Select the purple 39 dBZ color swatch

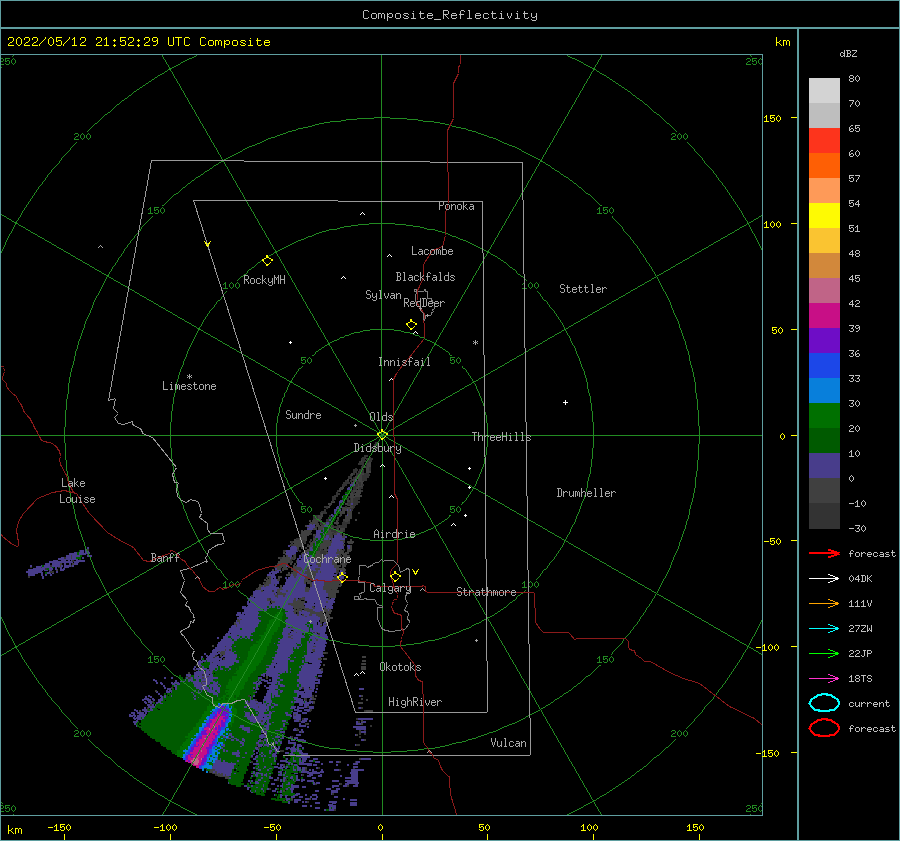coord(824,340)
